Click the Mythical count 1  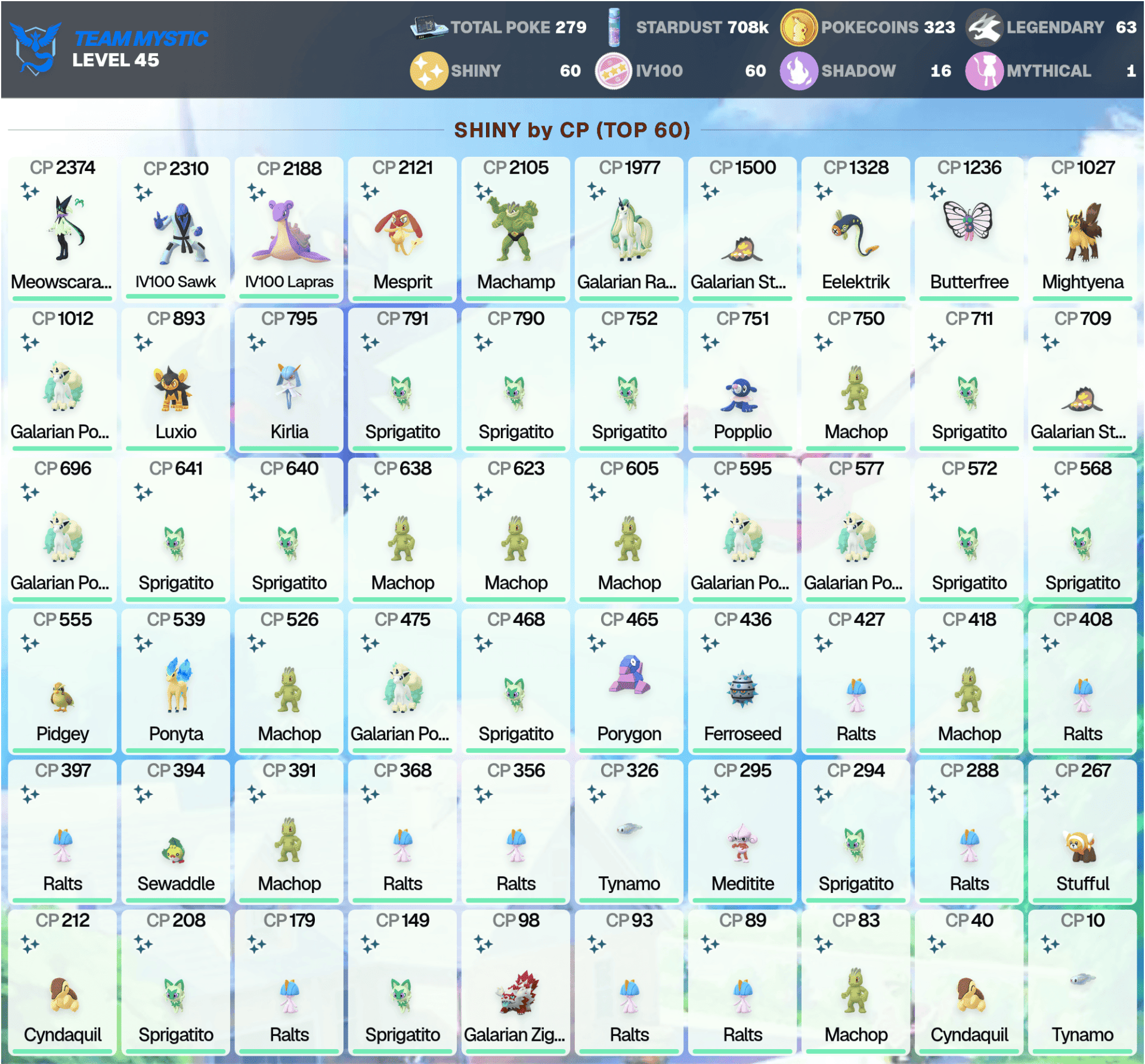click(x=1131, y=71)
